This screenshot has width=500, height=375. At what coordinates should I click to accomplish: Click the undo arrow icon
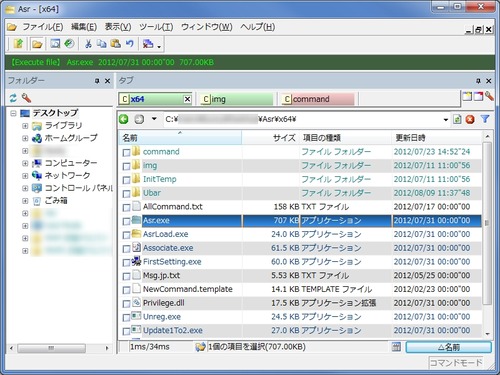pos(130,44)
